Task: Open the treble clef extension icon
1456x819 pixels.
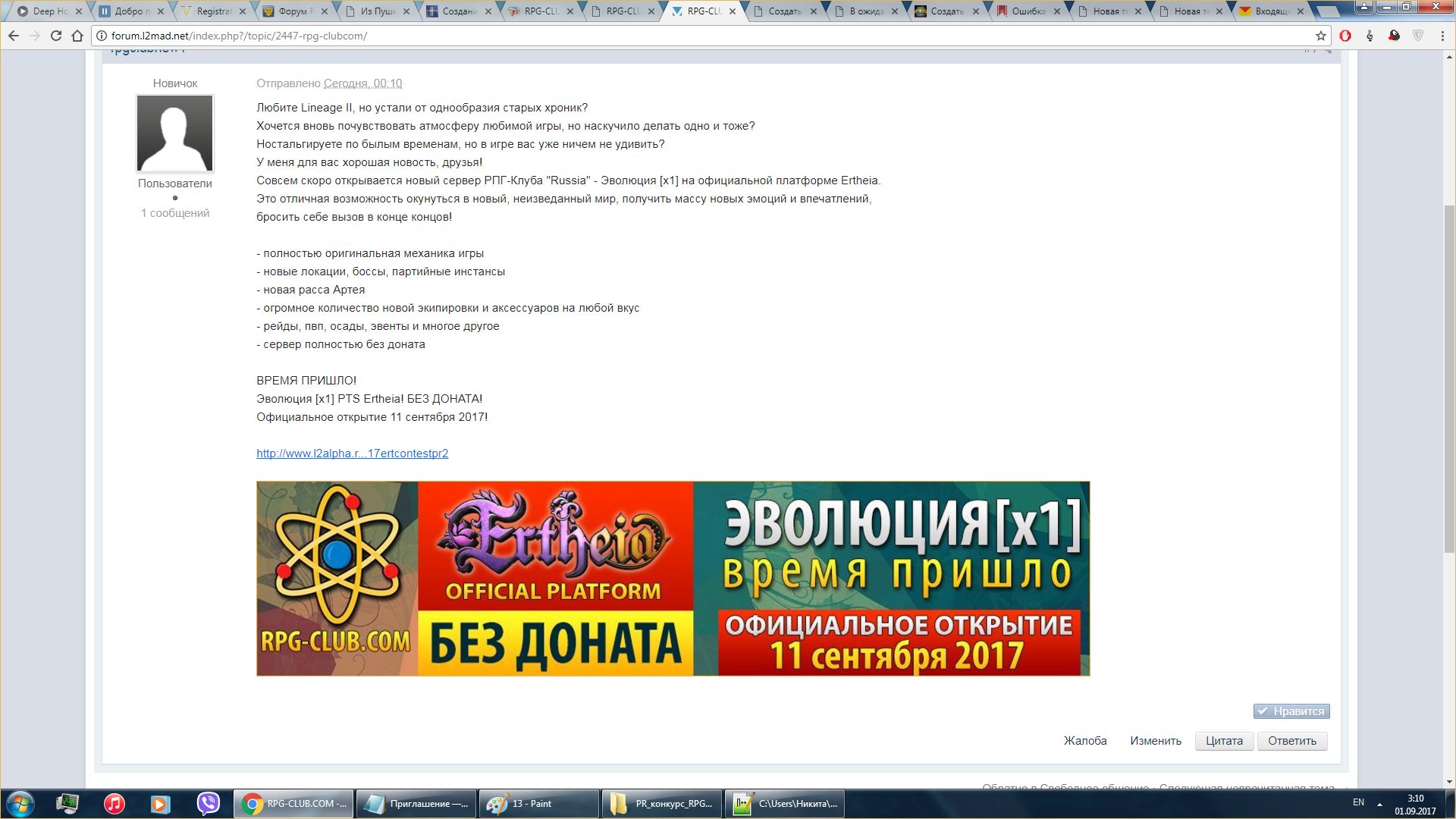Action: [x=1370, y=36]
